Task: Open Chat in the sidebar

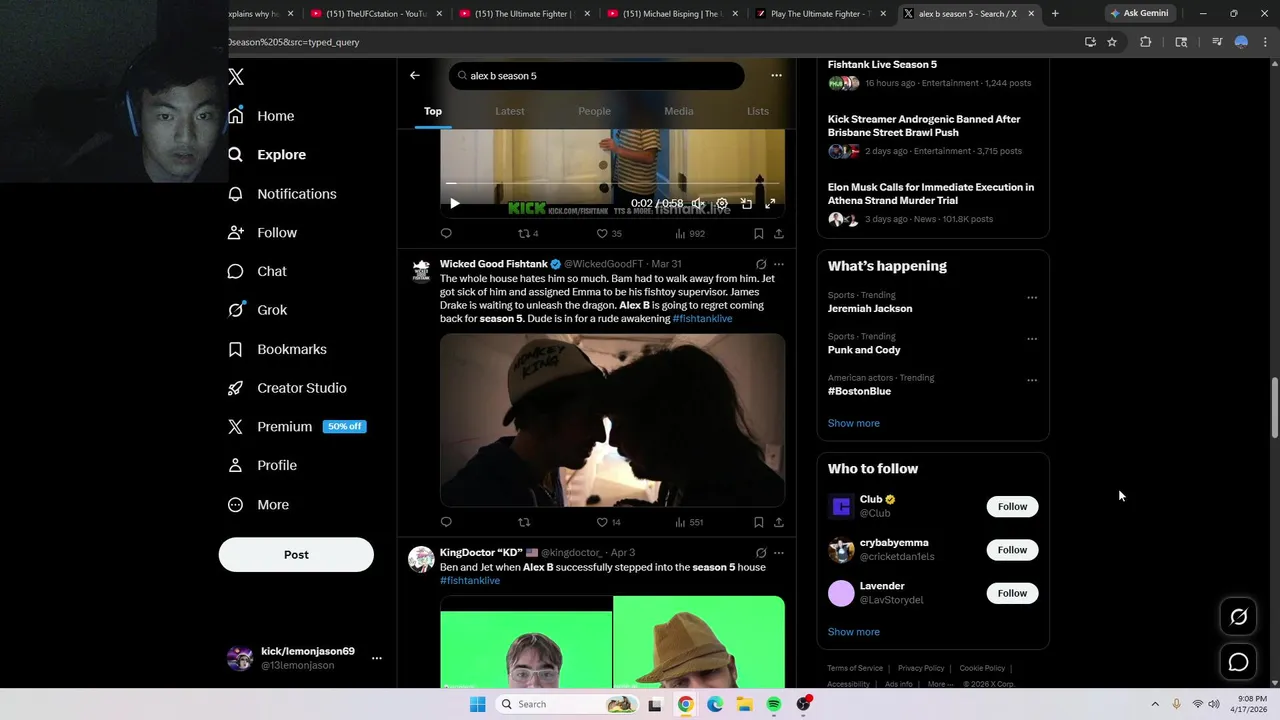Action: click(x=257, y=271)
